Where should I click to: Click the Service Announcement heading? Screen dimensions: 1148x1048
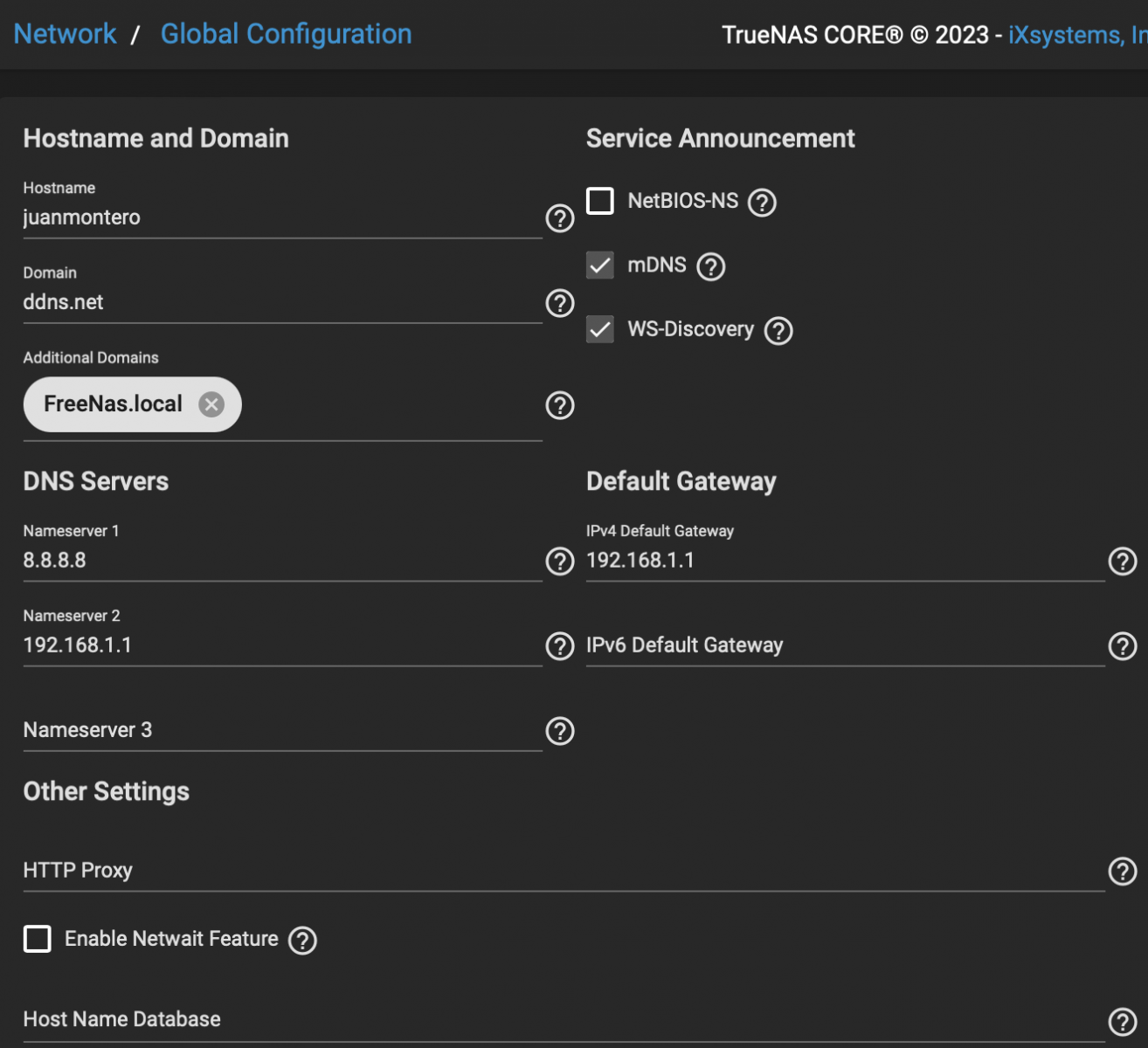(x=720, y=138)
